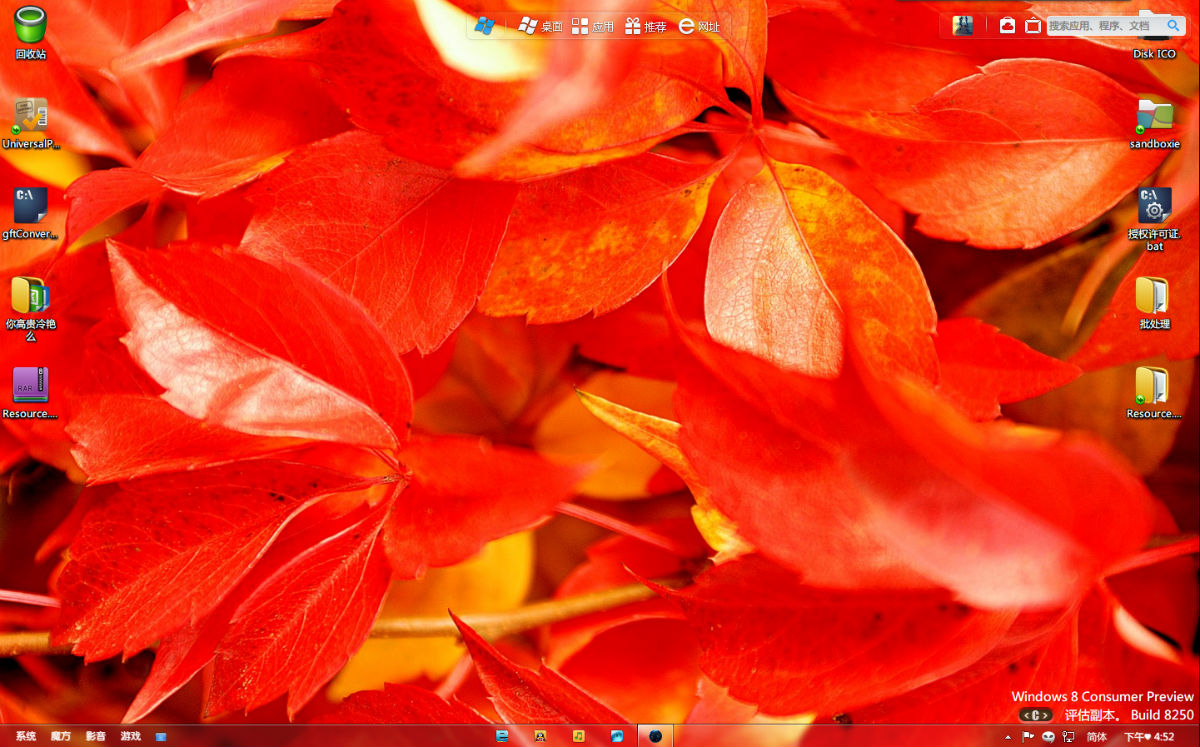Click the user avatar in top dock
Screen dimensions: 1200x747
963,25
